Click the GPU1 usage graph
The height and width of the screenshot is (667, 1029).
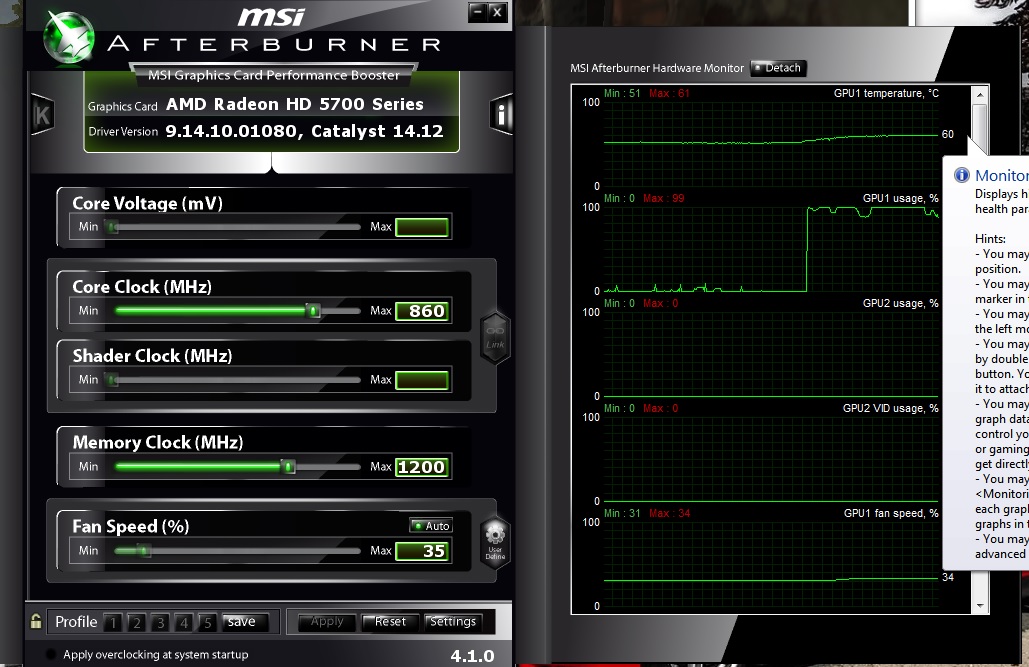click(x=771, y=249)
